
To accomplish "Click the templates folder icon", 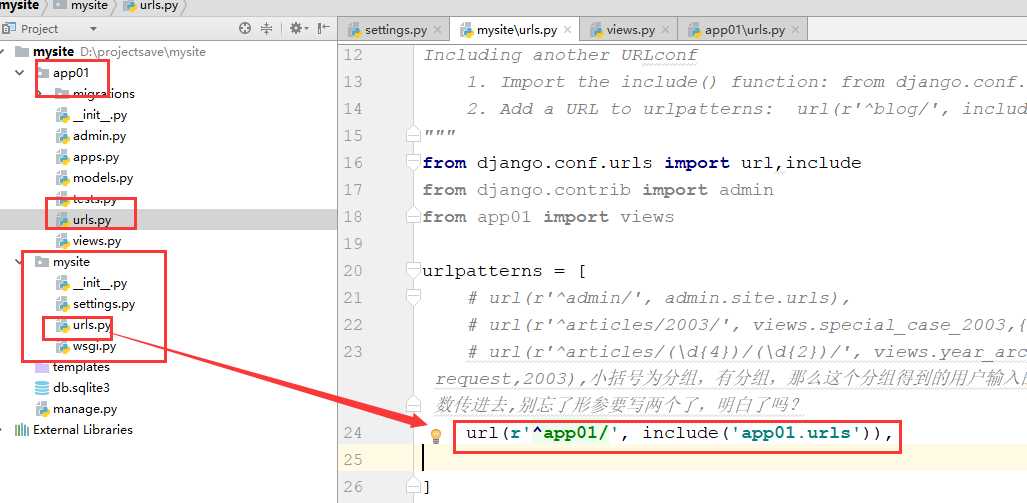I will pos(42,367).
